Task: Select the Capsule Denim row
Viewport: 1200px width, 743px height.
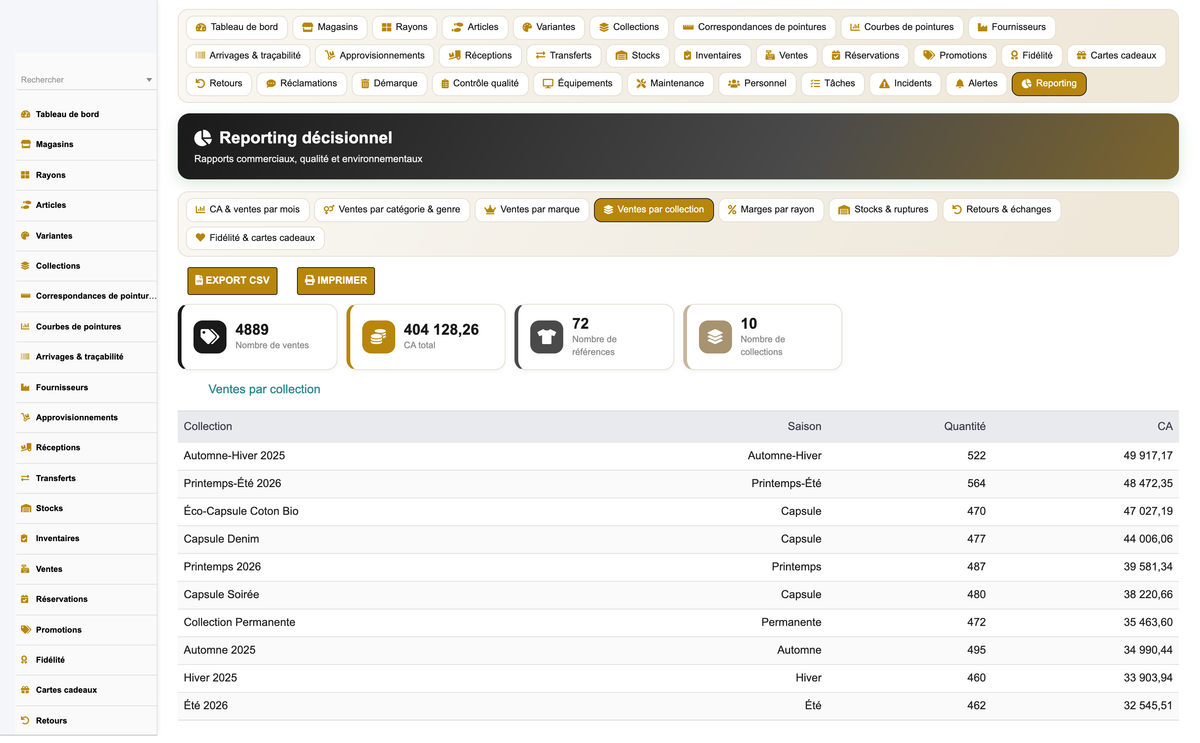Action: coord(678,540)
